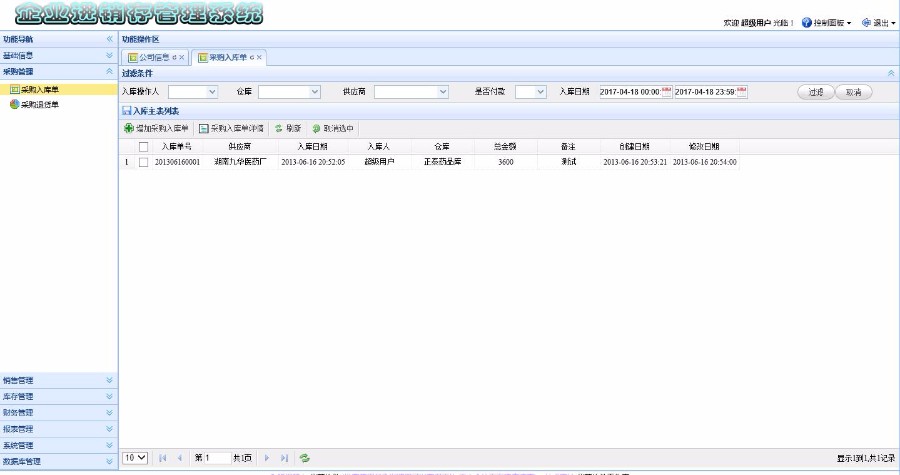Collapse the 功能导航 sidebar panel
This screenshot has height=475, width=900.
pos(110,39)
